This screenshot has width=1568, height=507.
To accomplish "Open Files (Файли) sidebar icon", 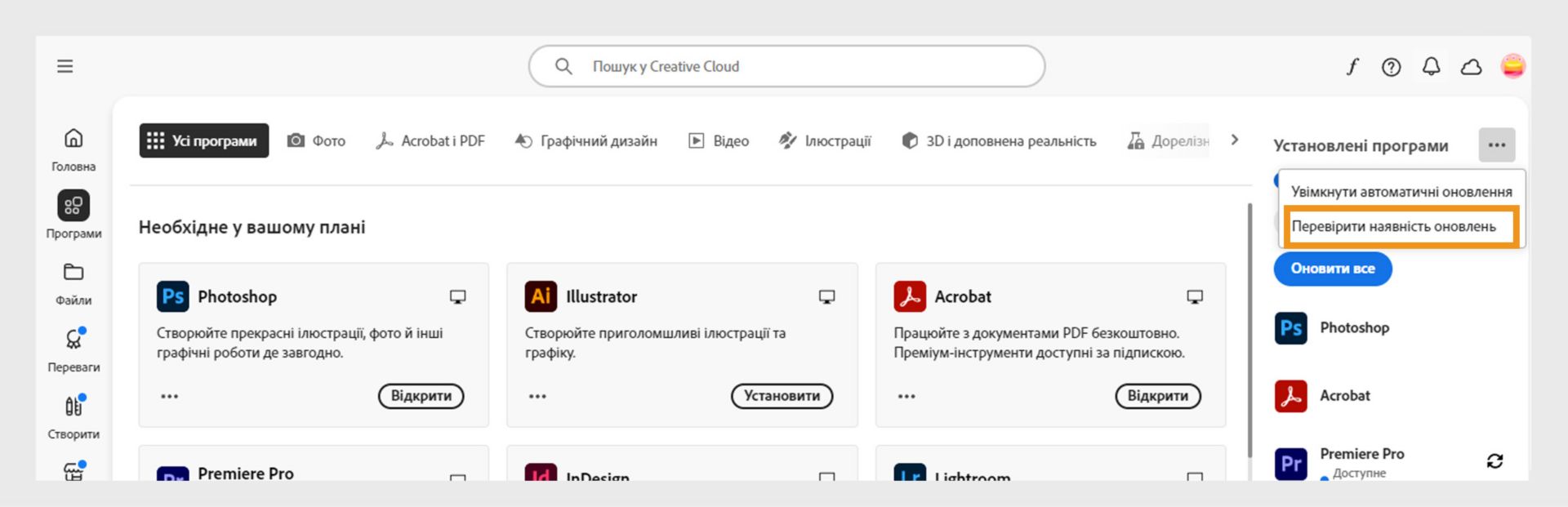I will click(73, 273).
